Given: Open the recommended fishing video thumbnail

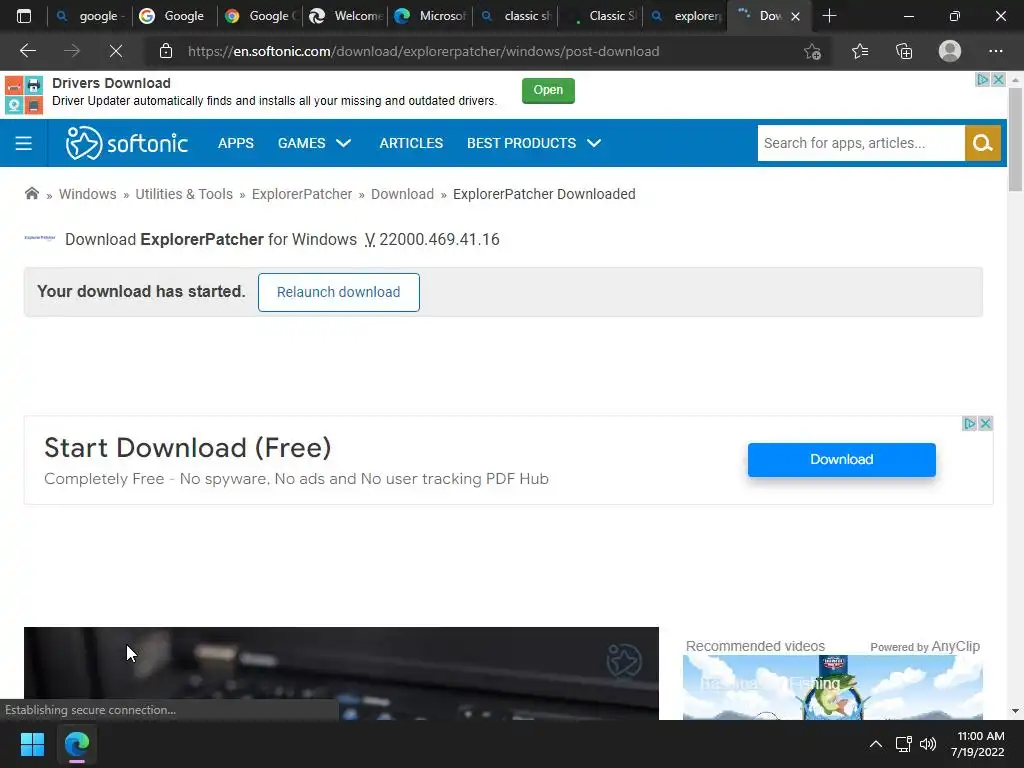Looking at the screenshot, I should point(833,687).
